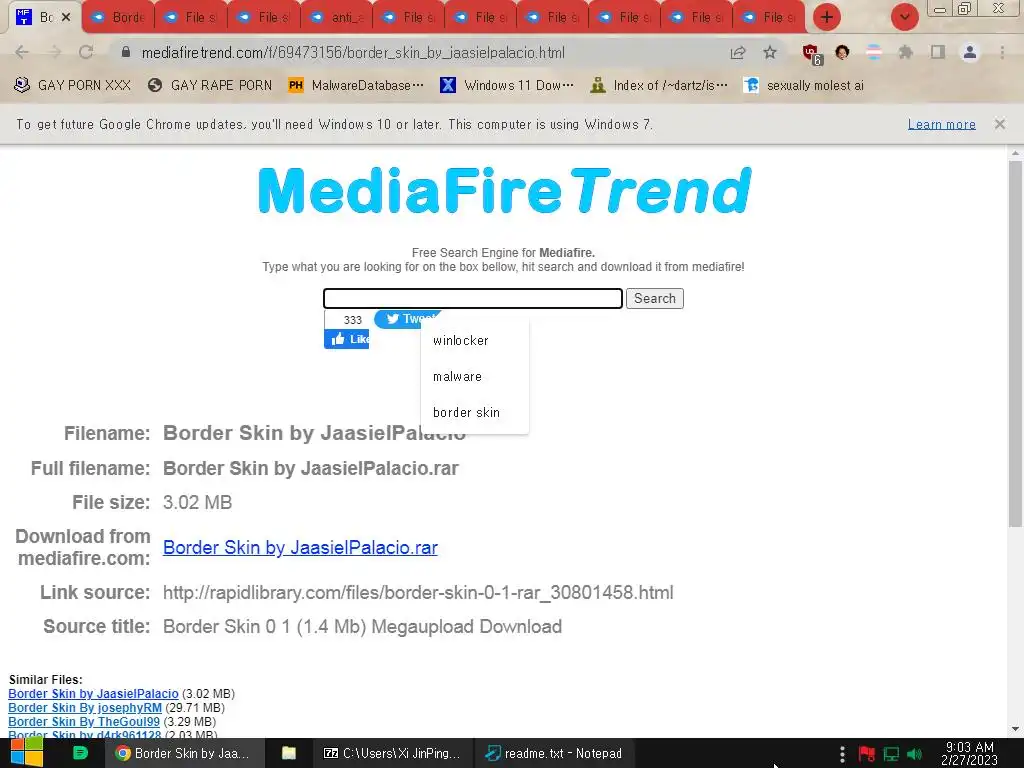Switch to the second tab labeled Borde
This screenshot has height=768, width=1024.
click(x=118, y=18)
